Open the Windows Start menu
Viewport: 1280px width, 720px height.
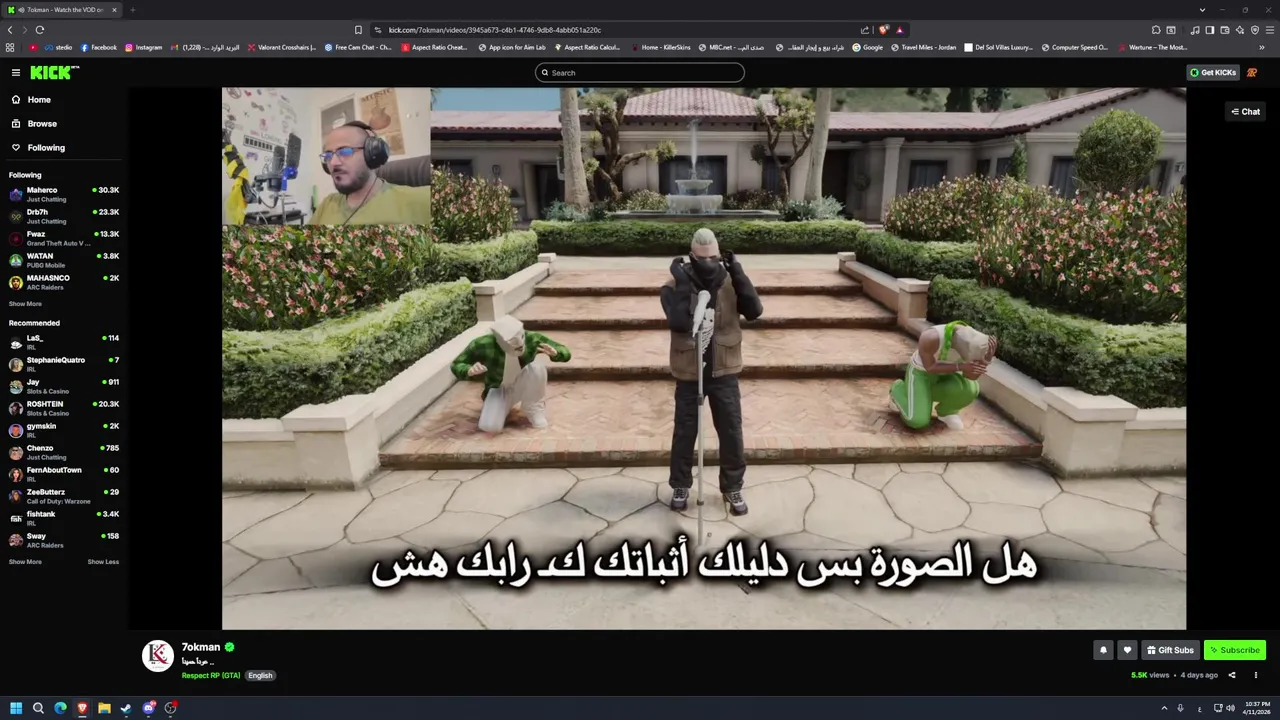[16, 708]
